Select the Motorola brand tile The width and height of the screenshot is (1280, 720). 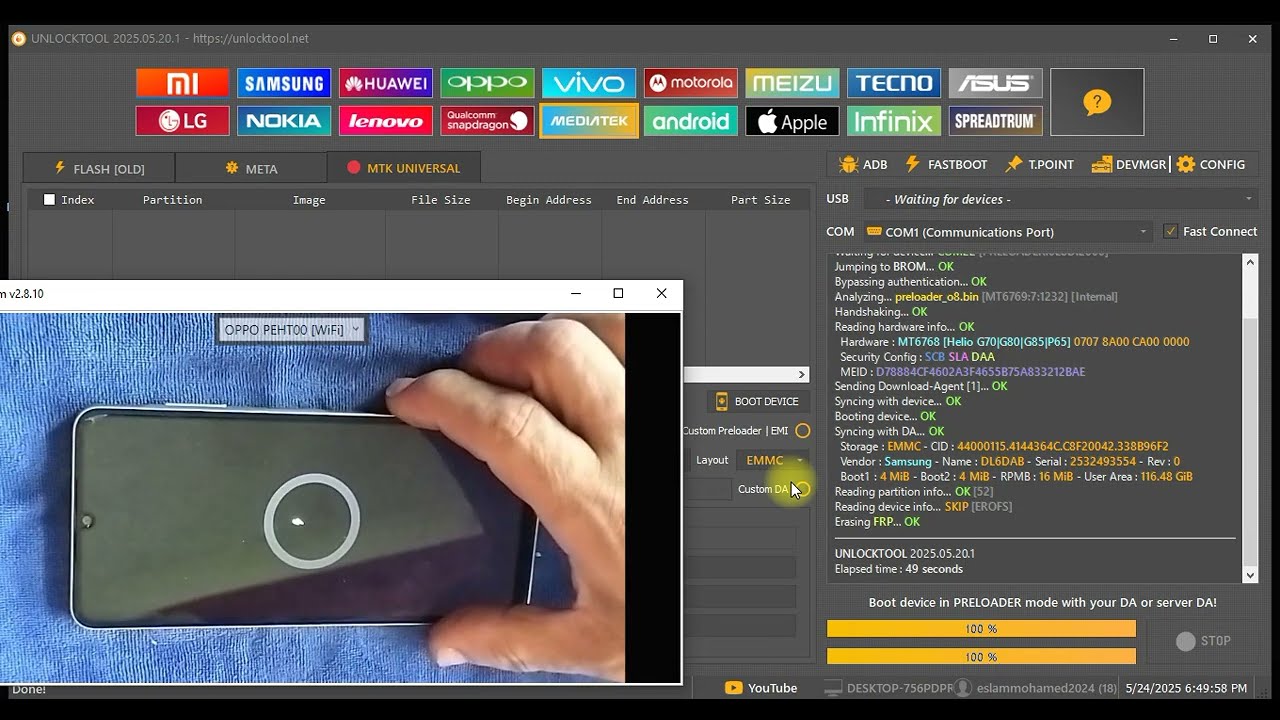pyautogui.click(x=691, y=83)
